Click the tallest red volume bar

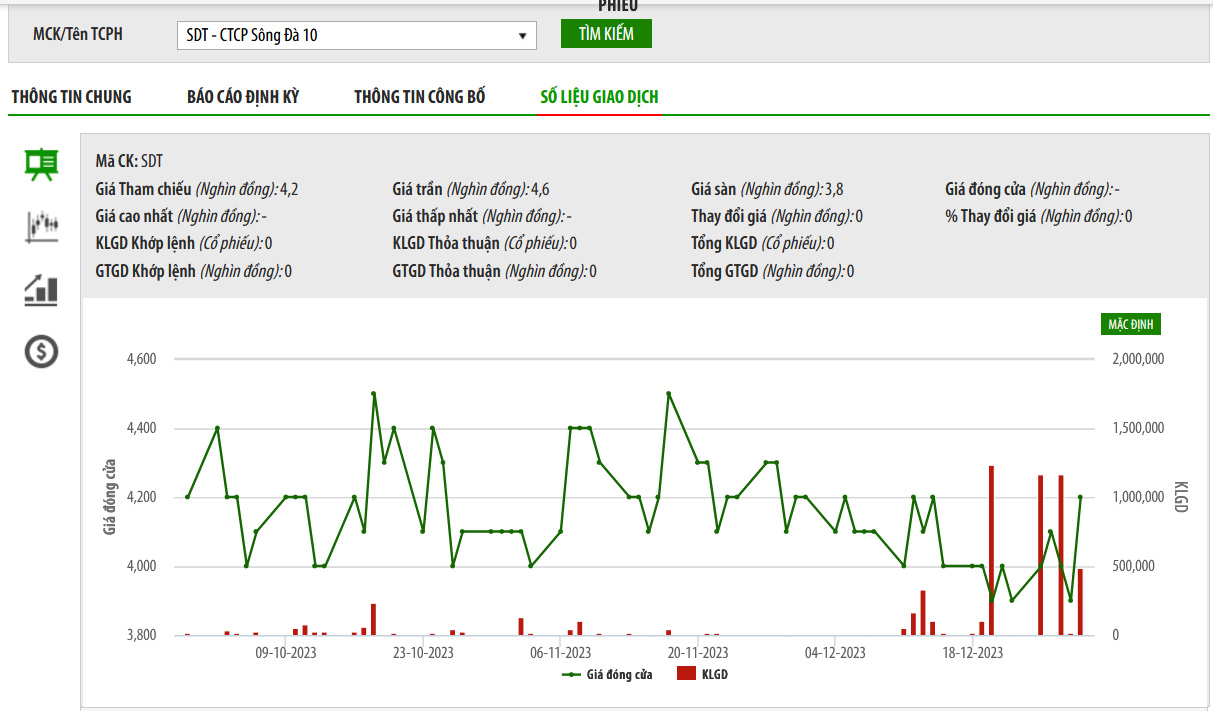(x=991, y=550)
